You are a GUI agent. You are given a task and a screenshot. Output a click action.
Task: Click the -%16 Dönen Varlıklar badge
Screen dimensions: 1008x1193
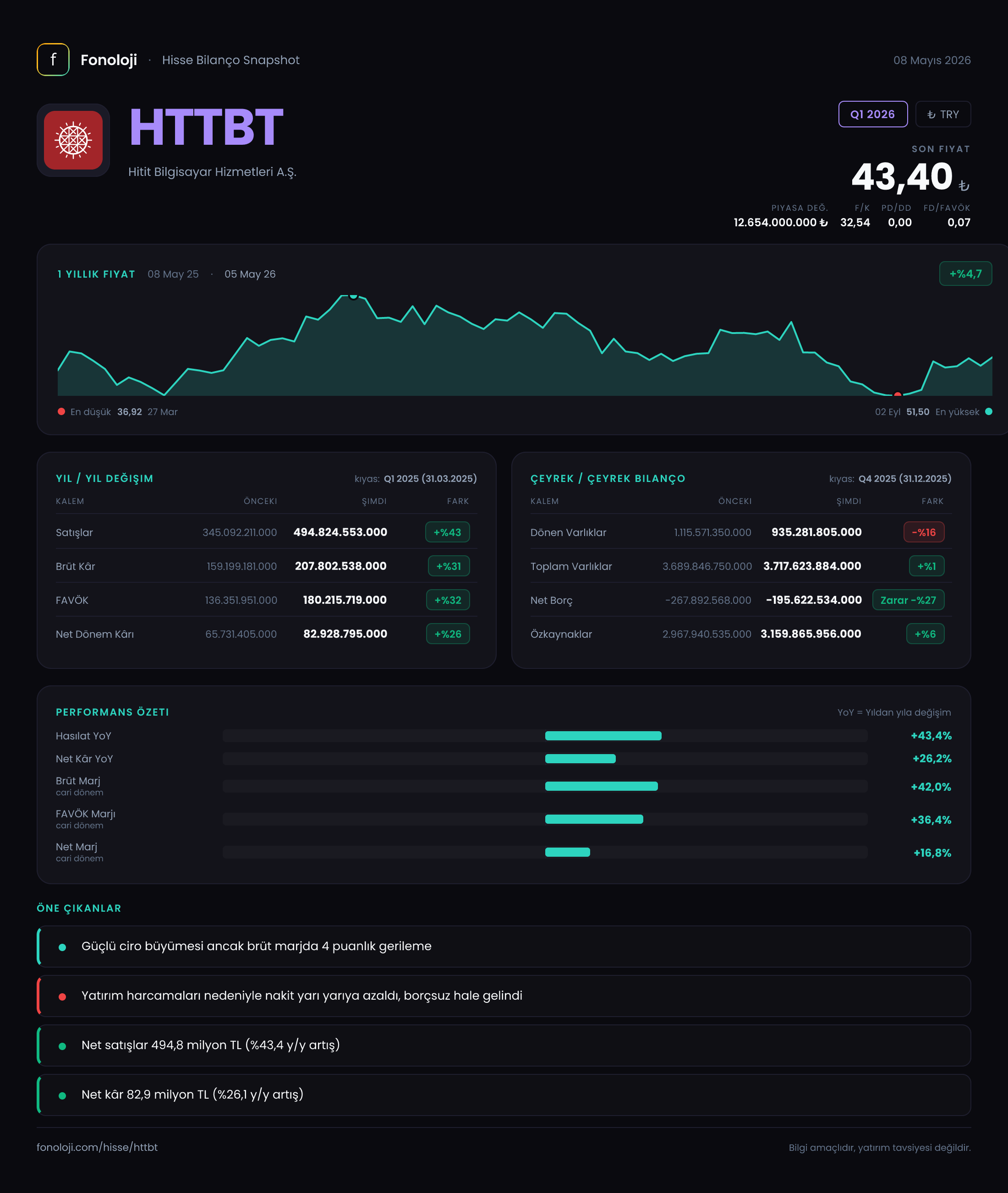[924, 532]
